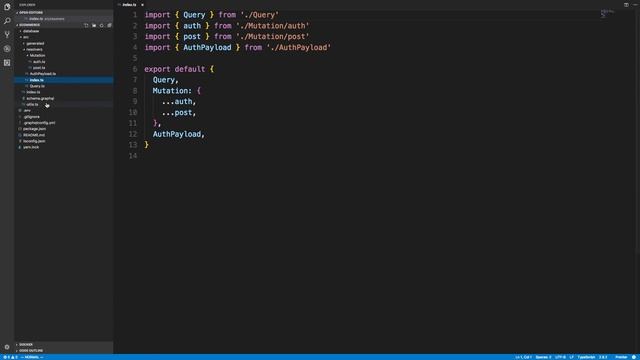This screenshot has height=360, width=640.
Task: Collapse the src folder
Action: 25,37
